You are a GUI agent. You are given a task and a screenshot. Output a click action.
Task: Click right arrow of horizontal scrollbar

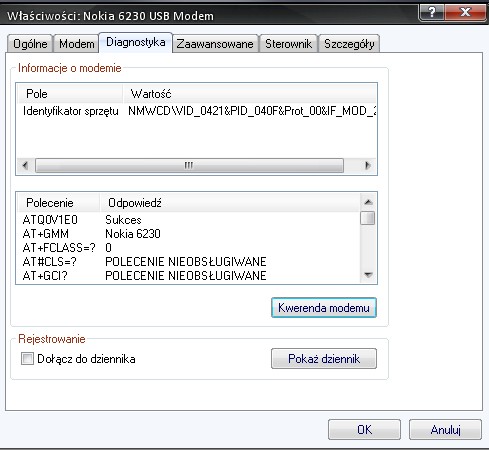click(x=368, y=165)
